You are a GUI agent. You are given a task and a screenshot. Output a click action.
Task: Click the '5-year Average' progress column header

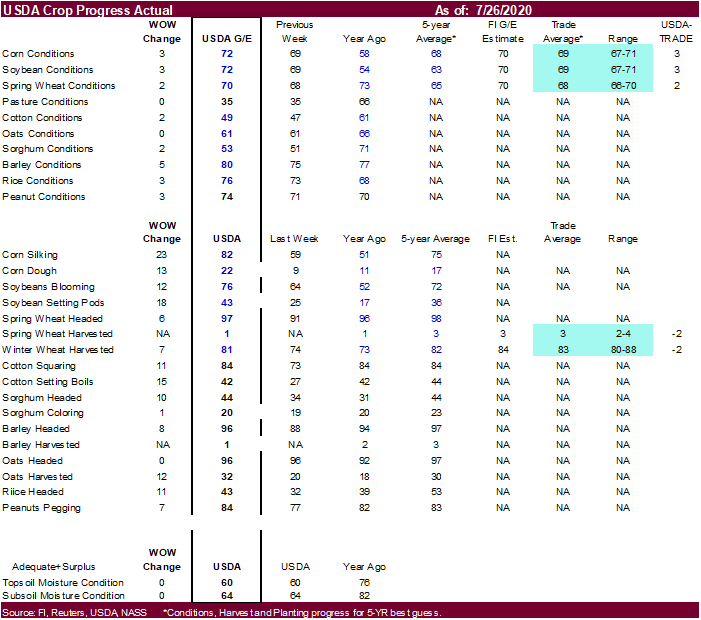(x=435, y=239)
